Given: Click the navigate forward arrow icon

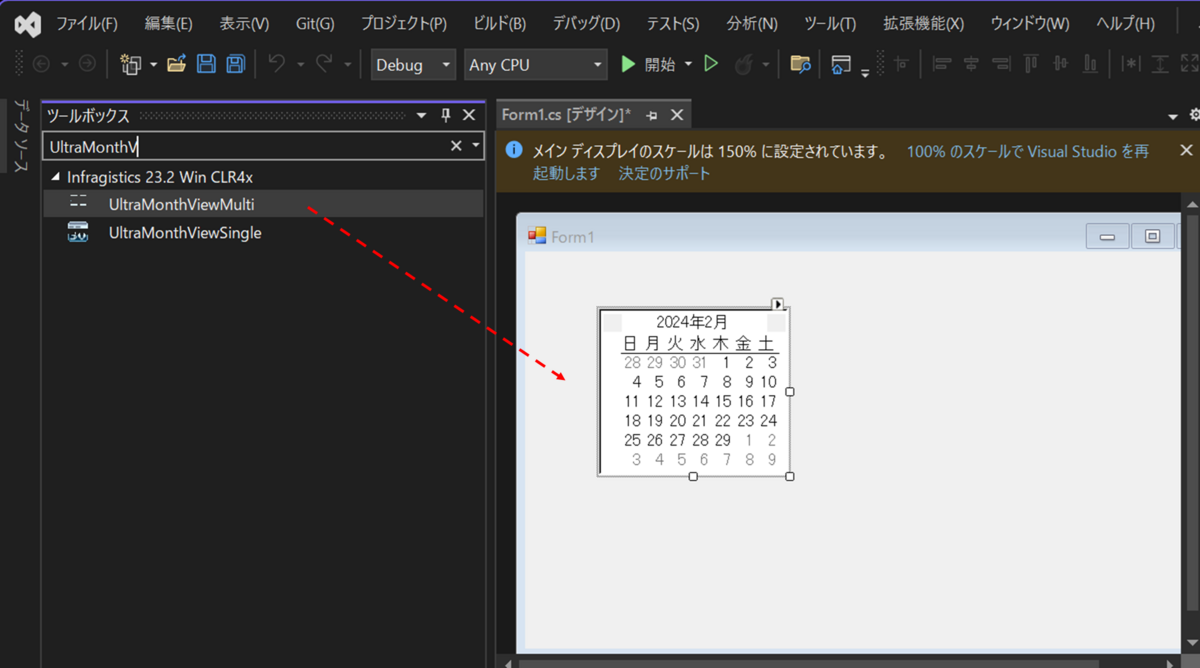Looking at the screenshot, I should pos(87,64).
